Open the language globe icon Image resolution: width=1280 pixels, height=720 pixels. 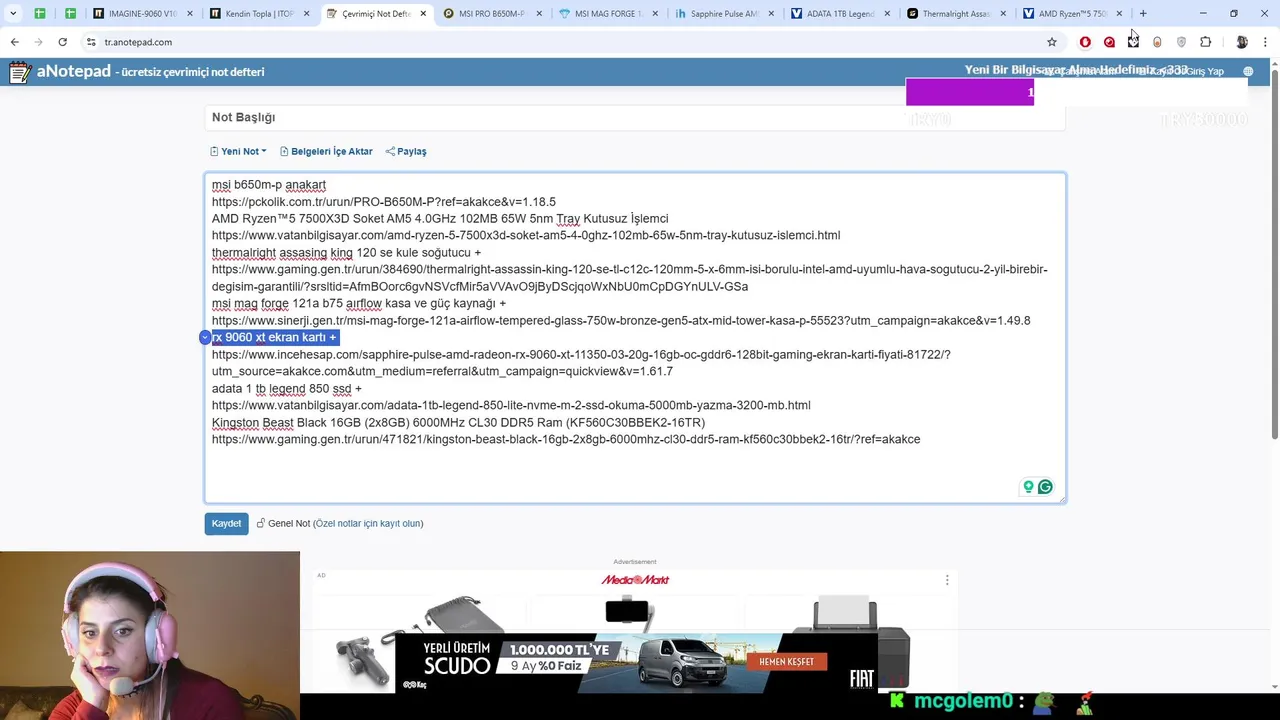tap(1248, 72)
